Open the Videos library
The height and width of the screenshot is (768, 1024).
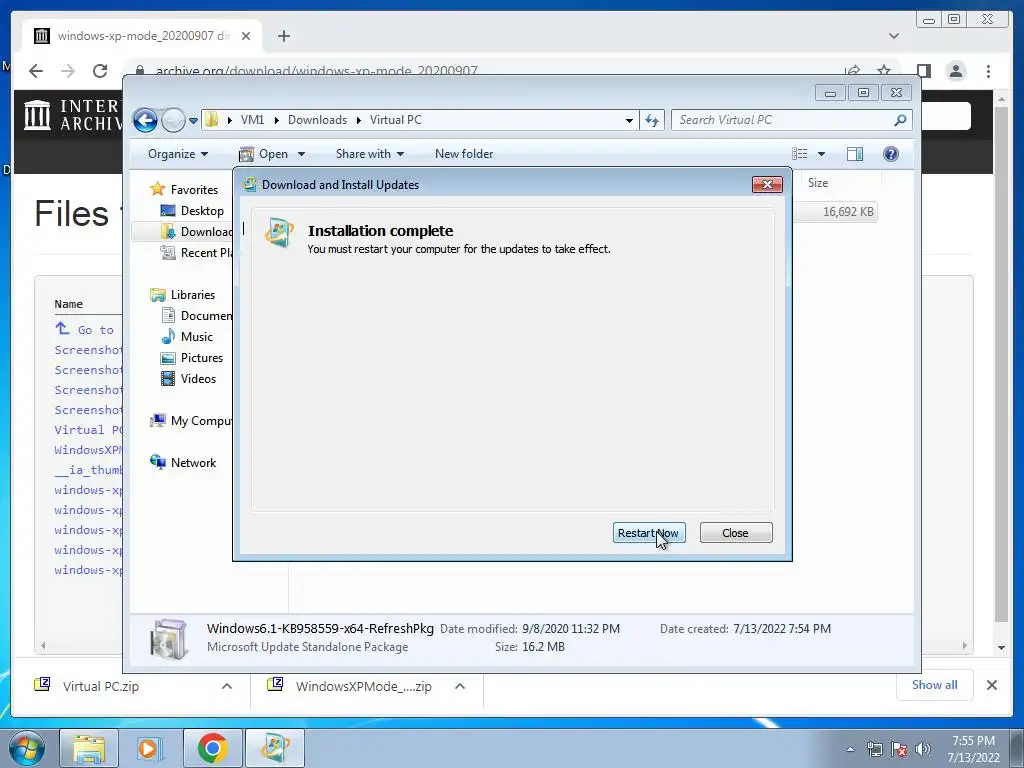click(x=188, y=379)
